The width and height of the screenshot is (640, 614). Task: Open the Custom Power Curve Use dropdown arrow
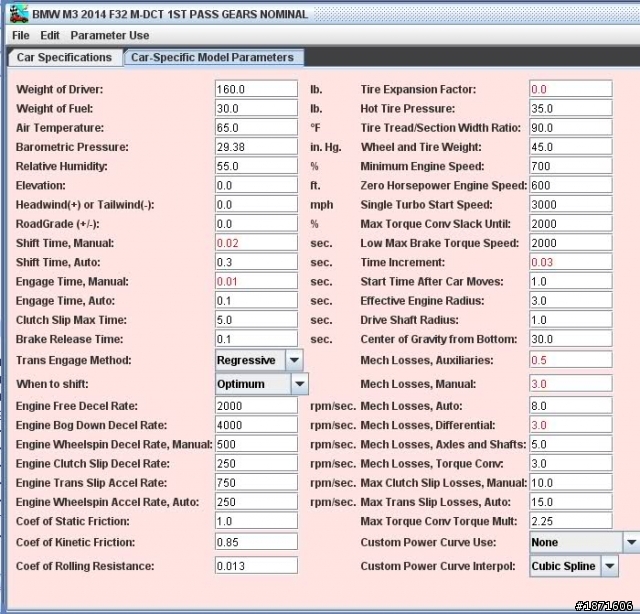pos(631,543)
